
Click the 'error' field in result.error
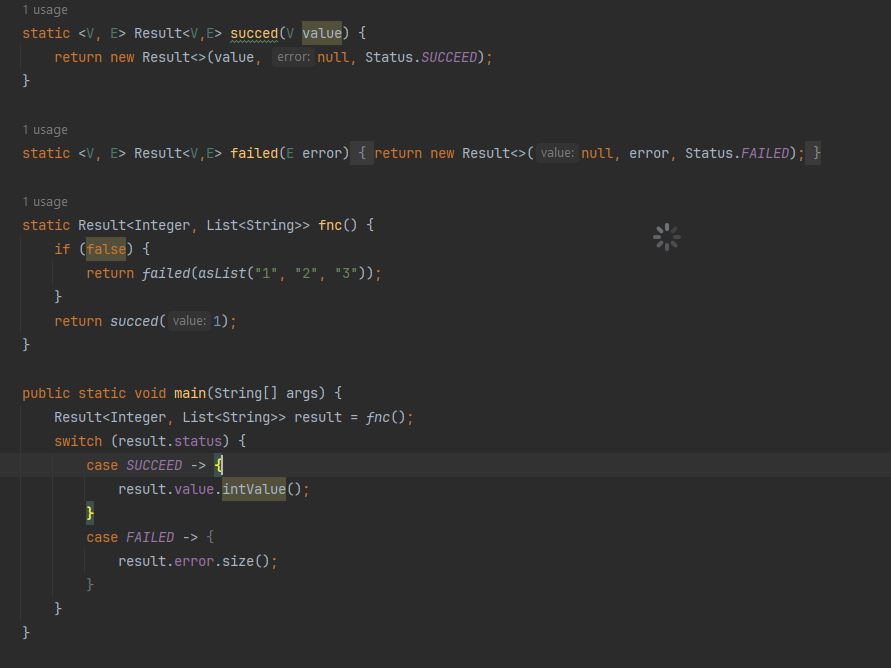(x=194, y=561)
